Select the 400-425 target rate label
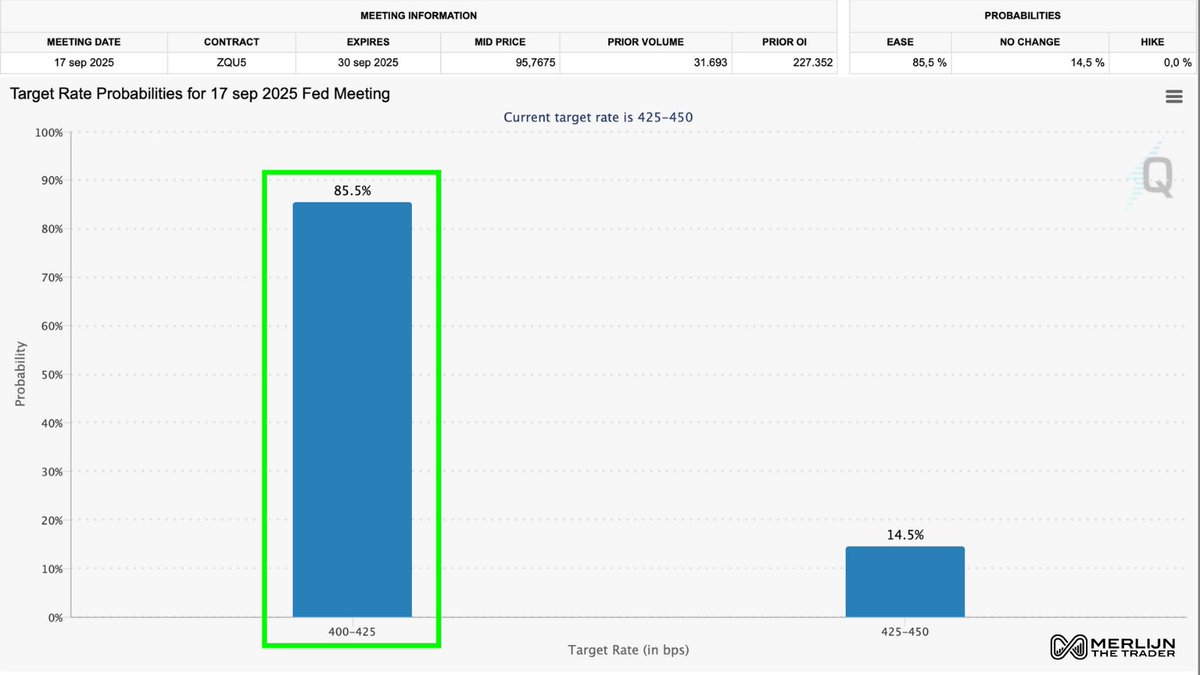This screenshot has height=675, width=1200. pyautogui.click(x=351, y=631)
